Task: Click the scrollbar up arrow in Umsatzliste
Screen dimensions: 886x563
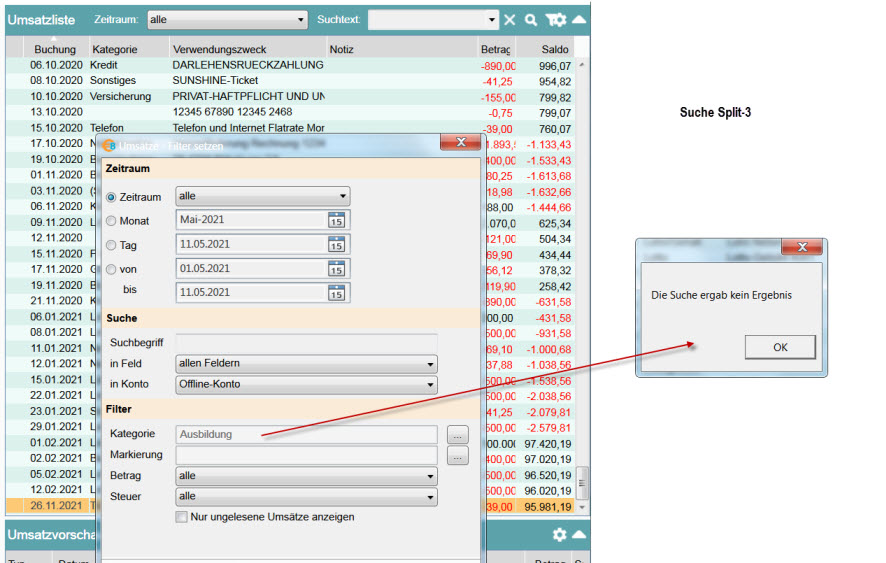Action: click(x=582, y=65)
